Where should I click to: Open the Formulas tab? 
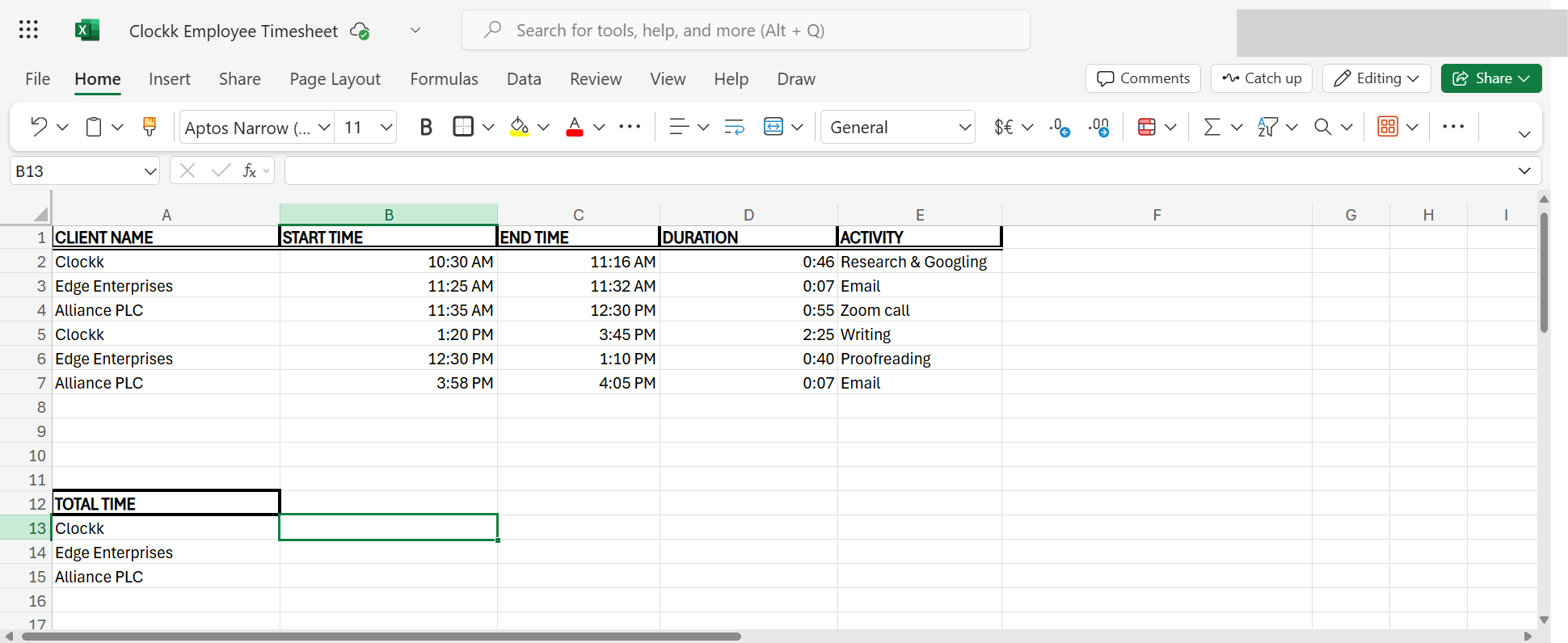444,79
